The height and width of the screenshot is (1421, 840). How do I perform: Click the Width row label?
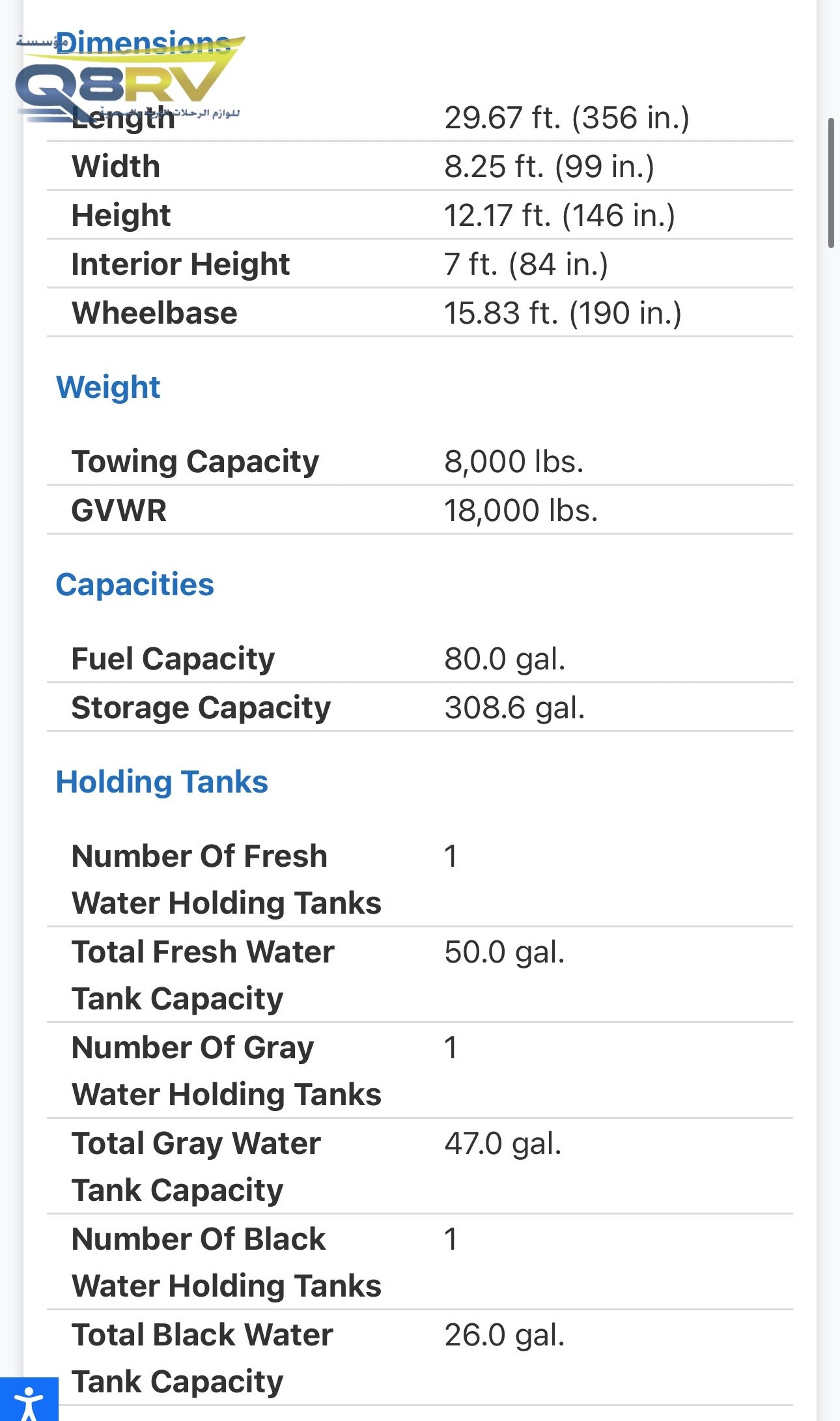[x=116, y=167]
